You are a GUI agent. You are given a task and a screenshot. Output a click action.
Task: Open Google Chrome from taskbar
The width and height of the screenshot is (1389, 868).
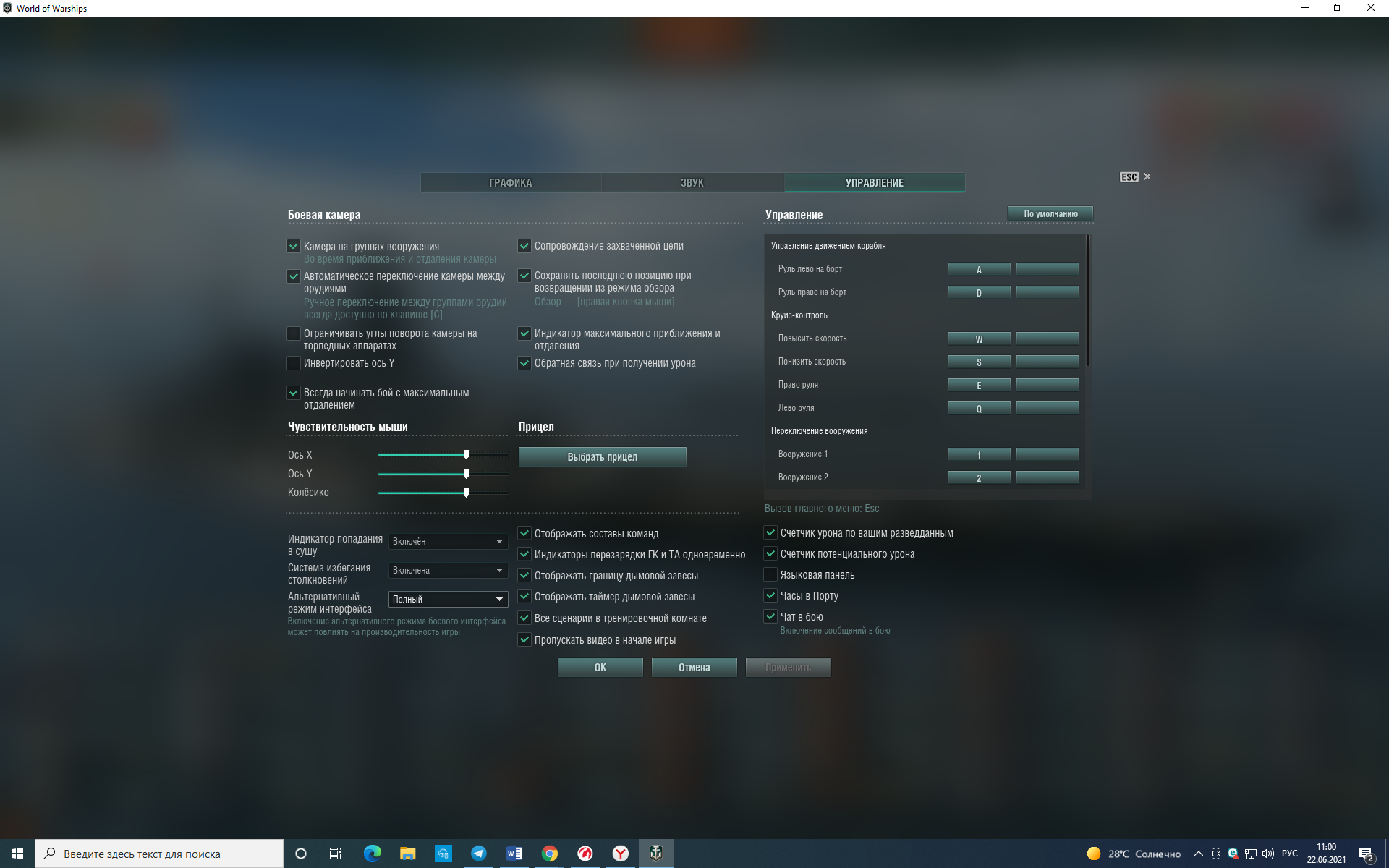click(x=549, y=854)
